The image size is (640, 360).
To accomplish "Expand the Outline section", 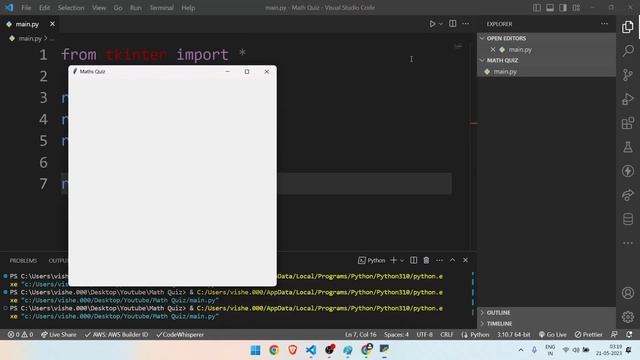I will coord(498,313).
